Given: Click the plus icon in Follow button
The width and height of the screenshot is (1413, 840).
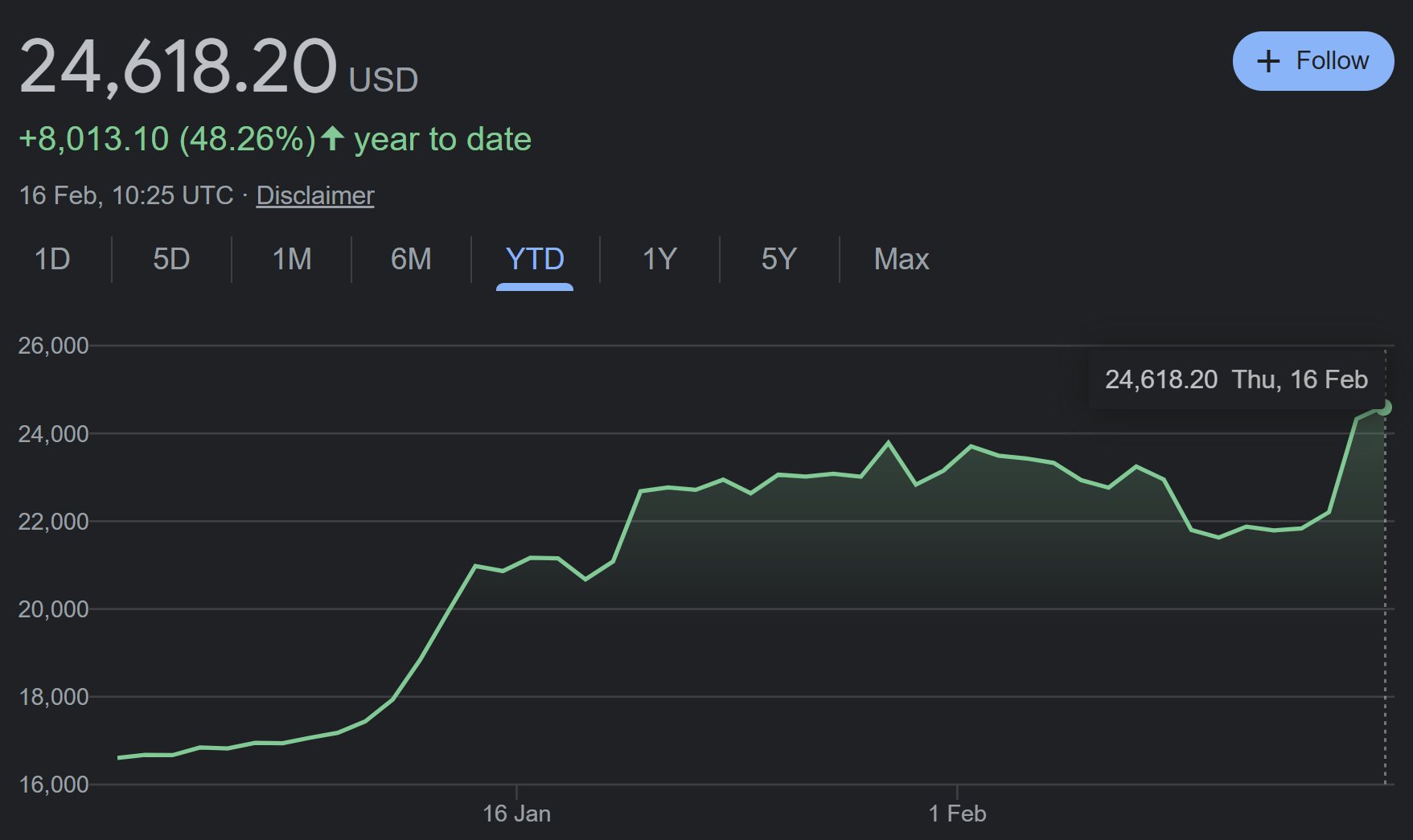Looking at the screenshot, I should point(1268,61).
